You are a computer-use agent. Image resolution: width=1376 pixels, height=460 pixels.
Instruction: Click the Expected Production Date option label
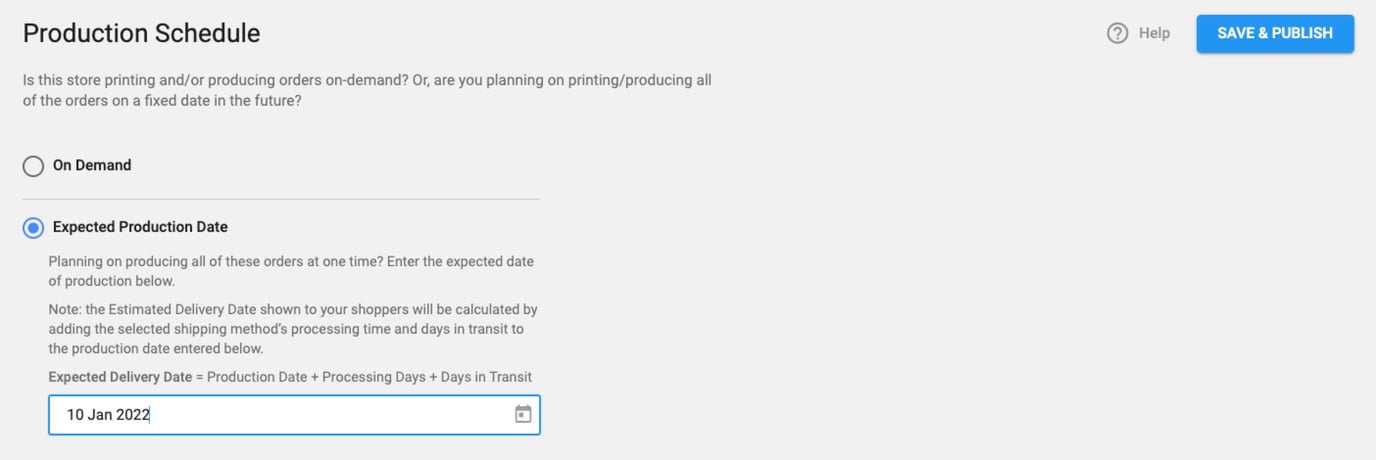click(x=140, y=227)
